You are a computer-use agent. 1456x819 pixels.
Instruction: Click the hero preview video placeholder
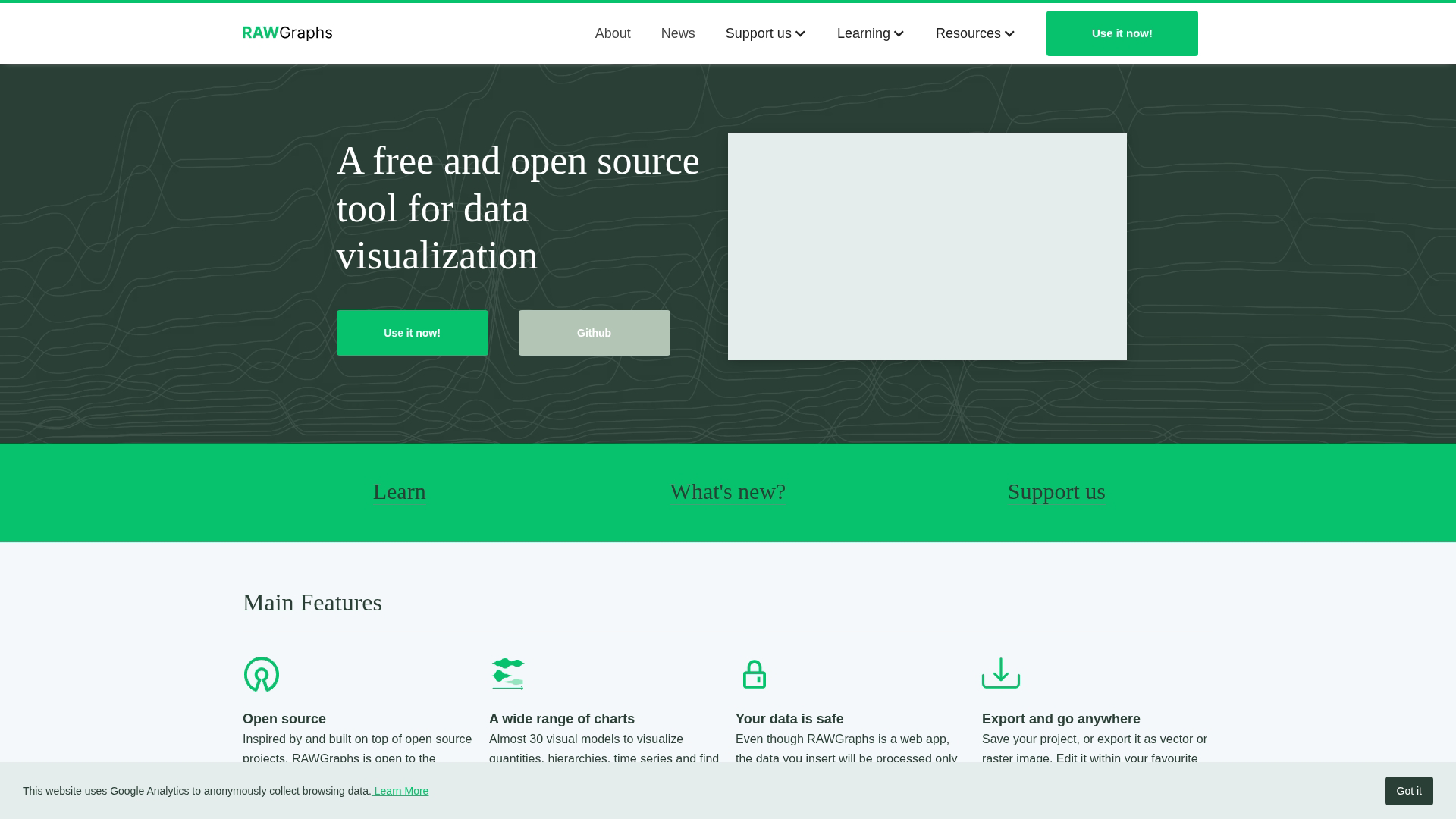point(927,246)
